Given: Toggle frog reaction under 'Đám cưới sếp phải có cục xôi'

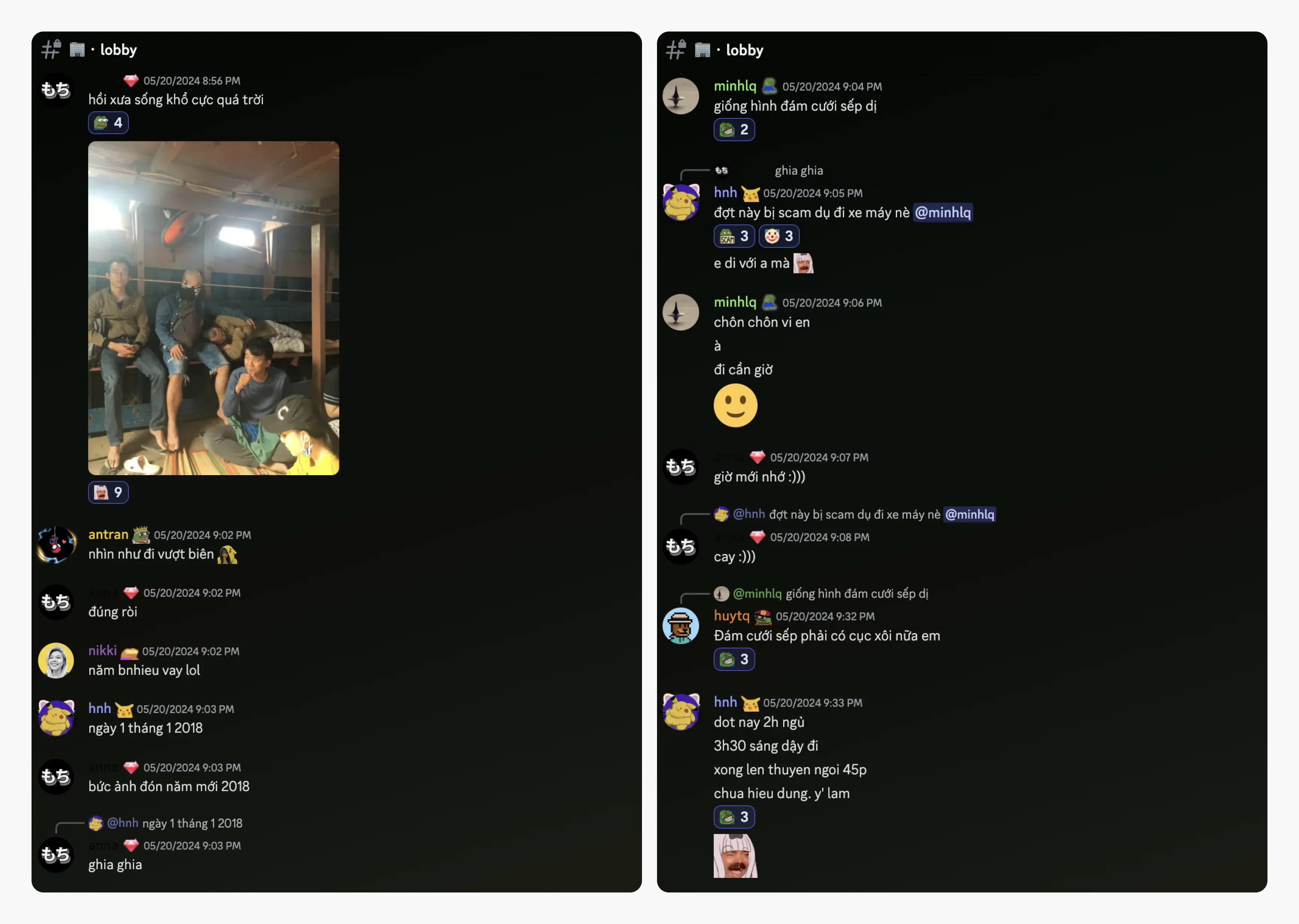Looking at the screenshot, I should point(734,659).
